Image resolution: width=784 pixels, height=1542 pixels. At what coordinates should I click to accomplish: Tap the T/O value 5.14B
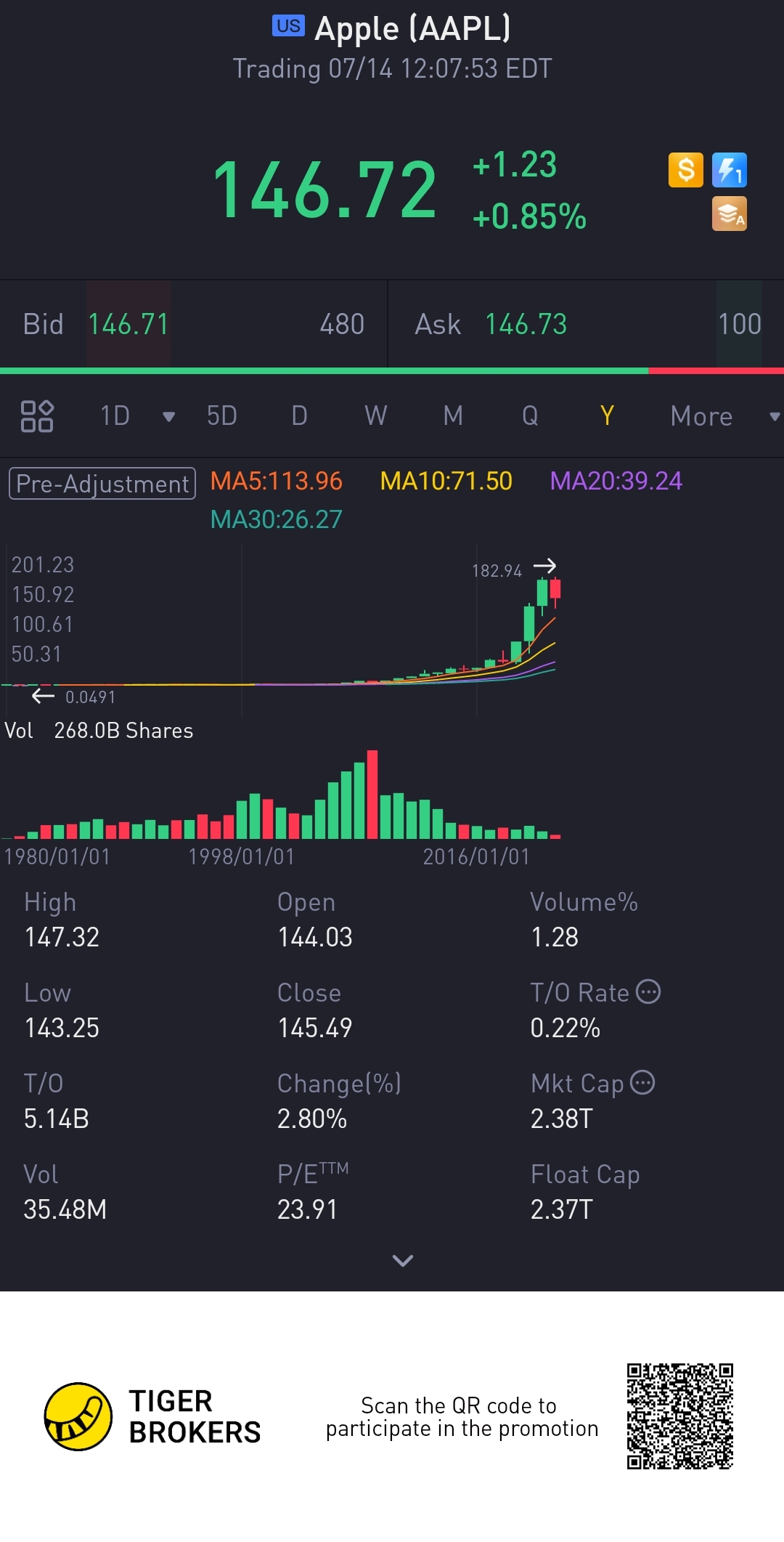click(x=57, y=1119)
